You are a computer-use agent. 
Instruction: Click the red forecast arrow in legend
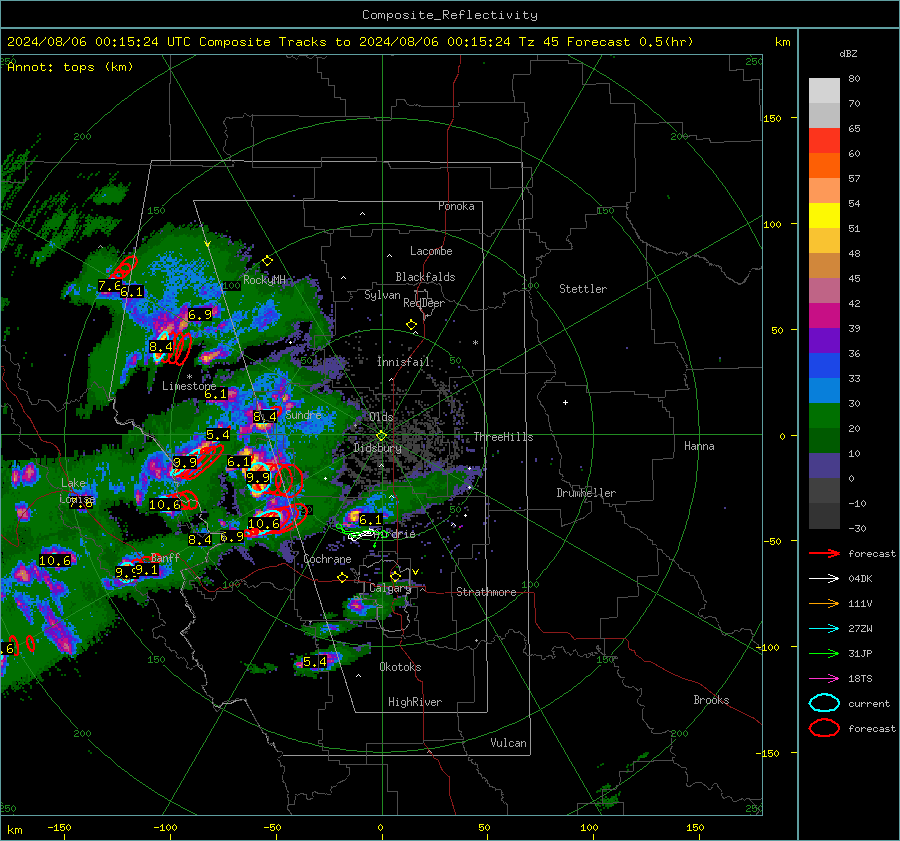point(824,553)
